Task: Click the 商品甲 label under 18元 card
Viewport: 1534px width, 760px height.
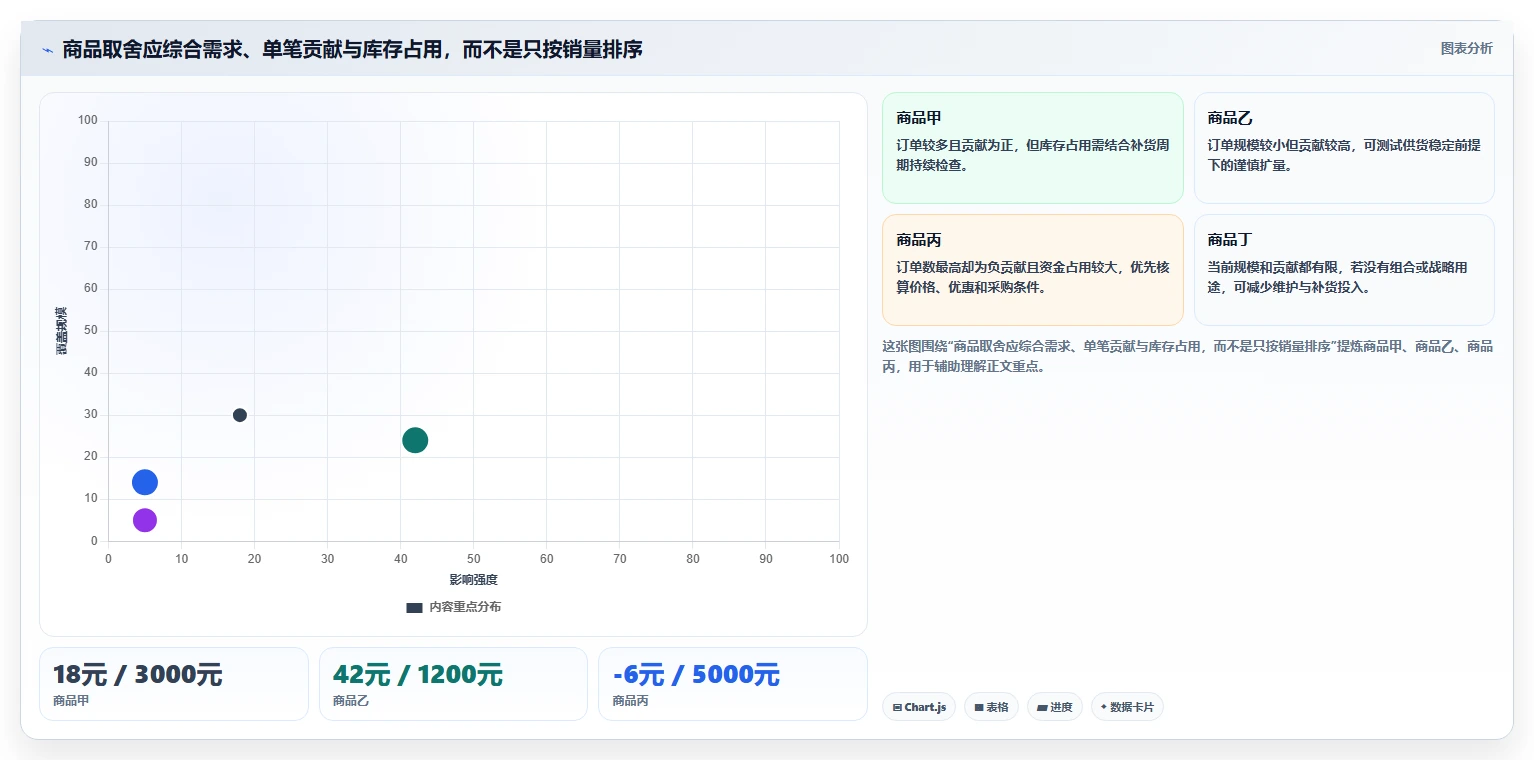Action: pyautogui.click(x=71, y=701)
